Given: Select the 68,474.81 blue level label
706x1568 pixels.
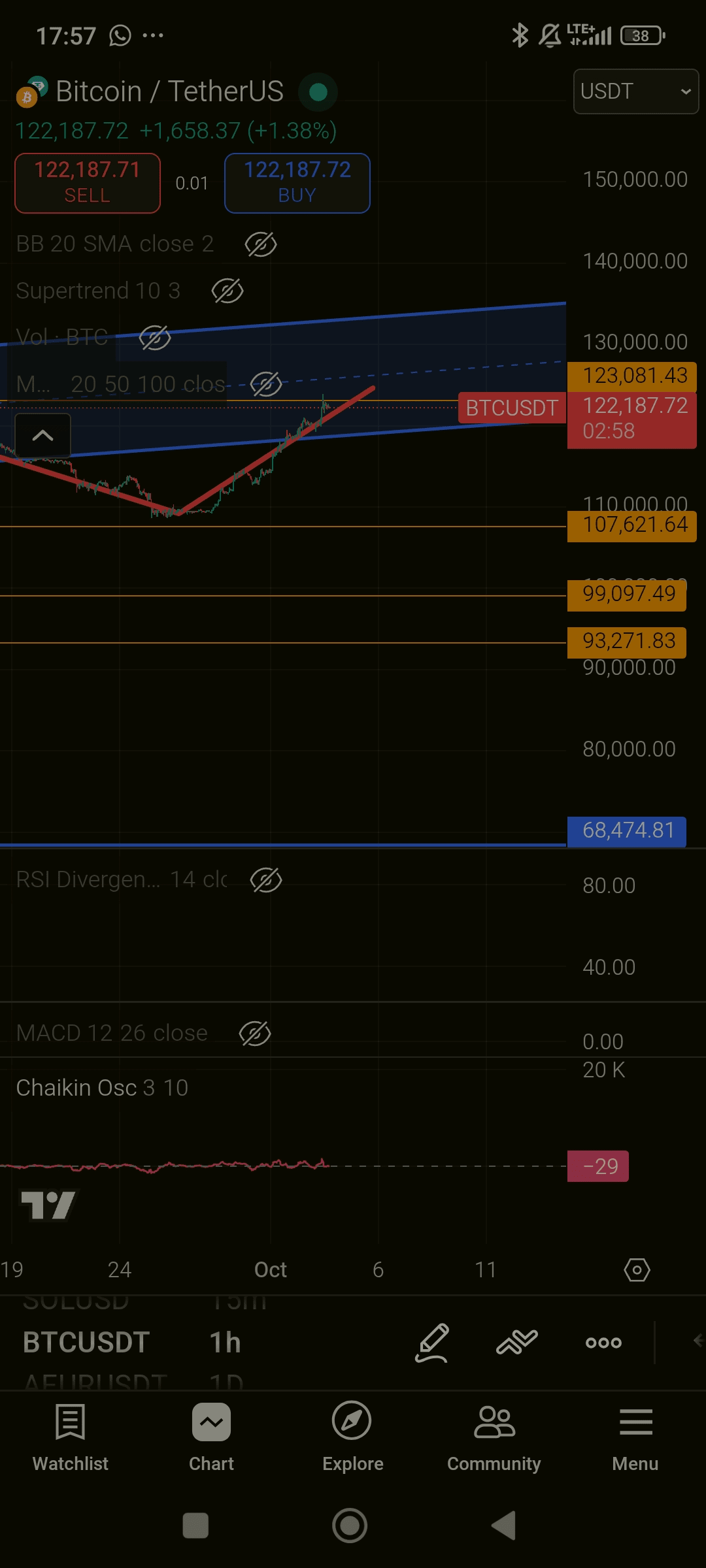Looking at the screenshot, I should [627, 830].
